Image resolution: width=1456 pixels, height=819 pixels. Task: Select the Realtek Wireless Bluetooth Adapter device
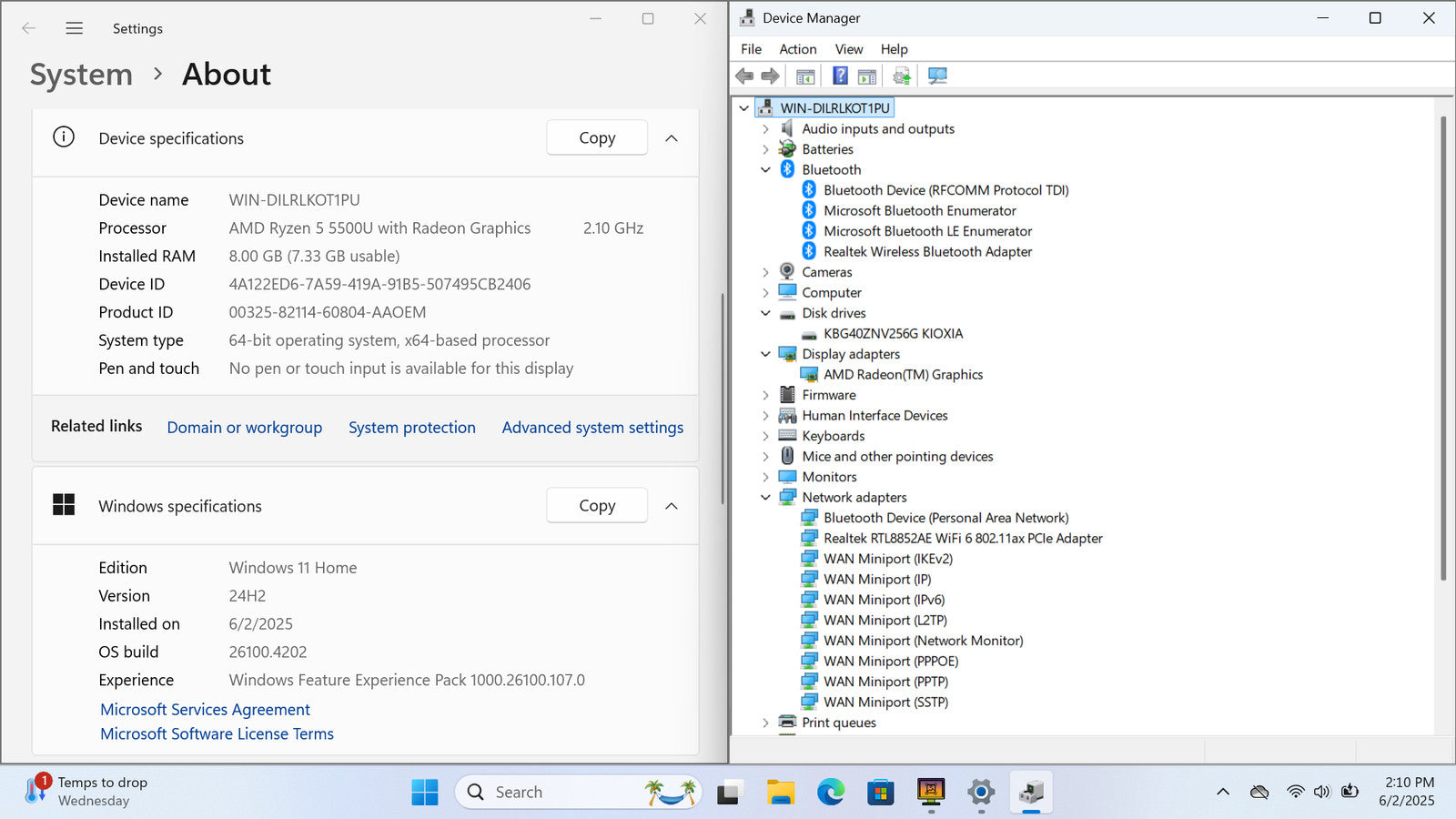(927, 251)
